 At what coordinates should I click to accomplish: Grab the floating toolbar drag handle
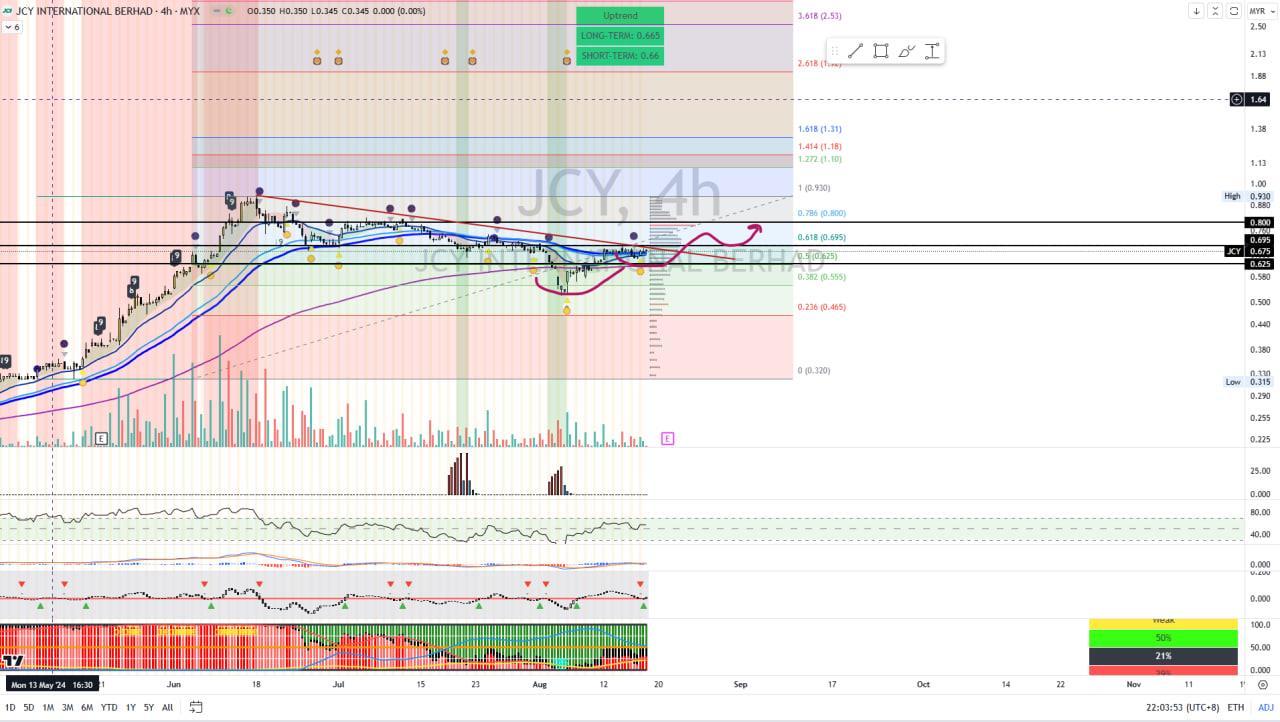[x=835, y=51]
